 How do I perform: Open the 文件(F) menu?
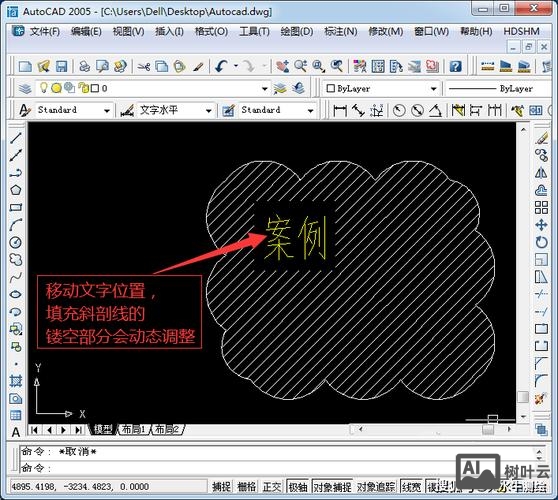tap(44, 31)
